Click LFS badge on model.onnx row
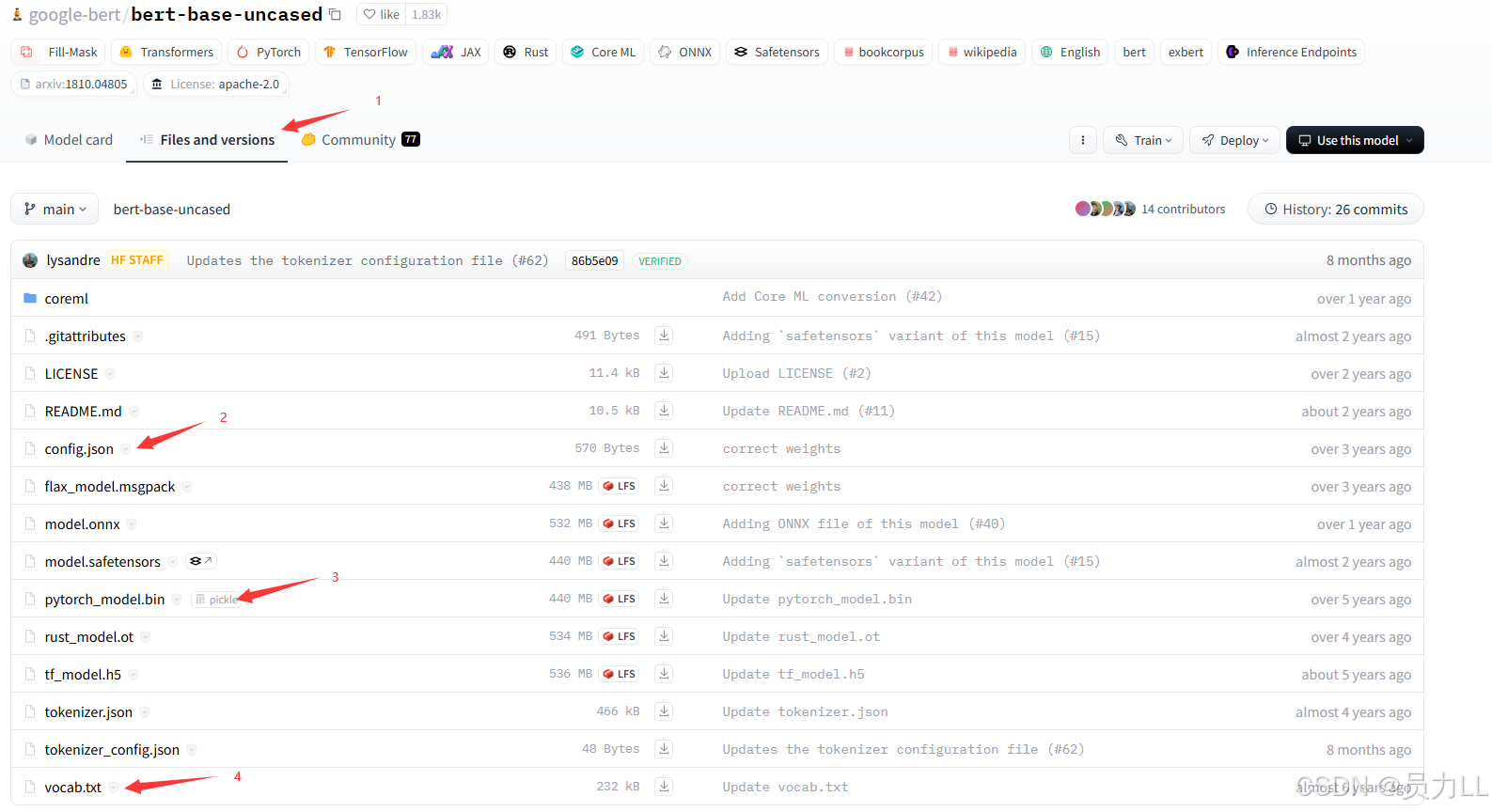The height and width of the screenshot is (812, 1492). 620,523
